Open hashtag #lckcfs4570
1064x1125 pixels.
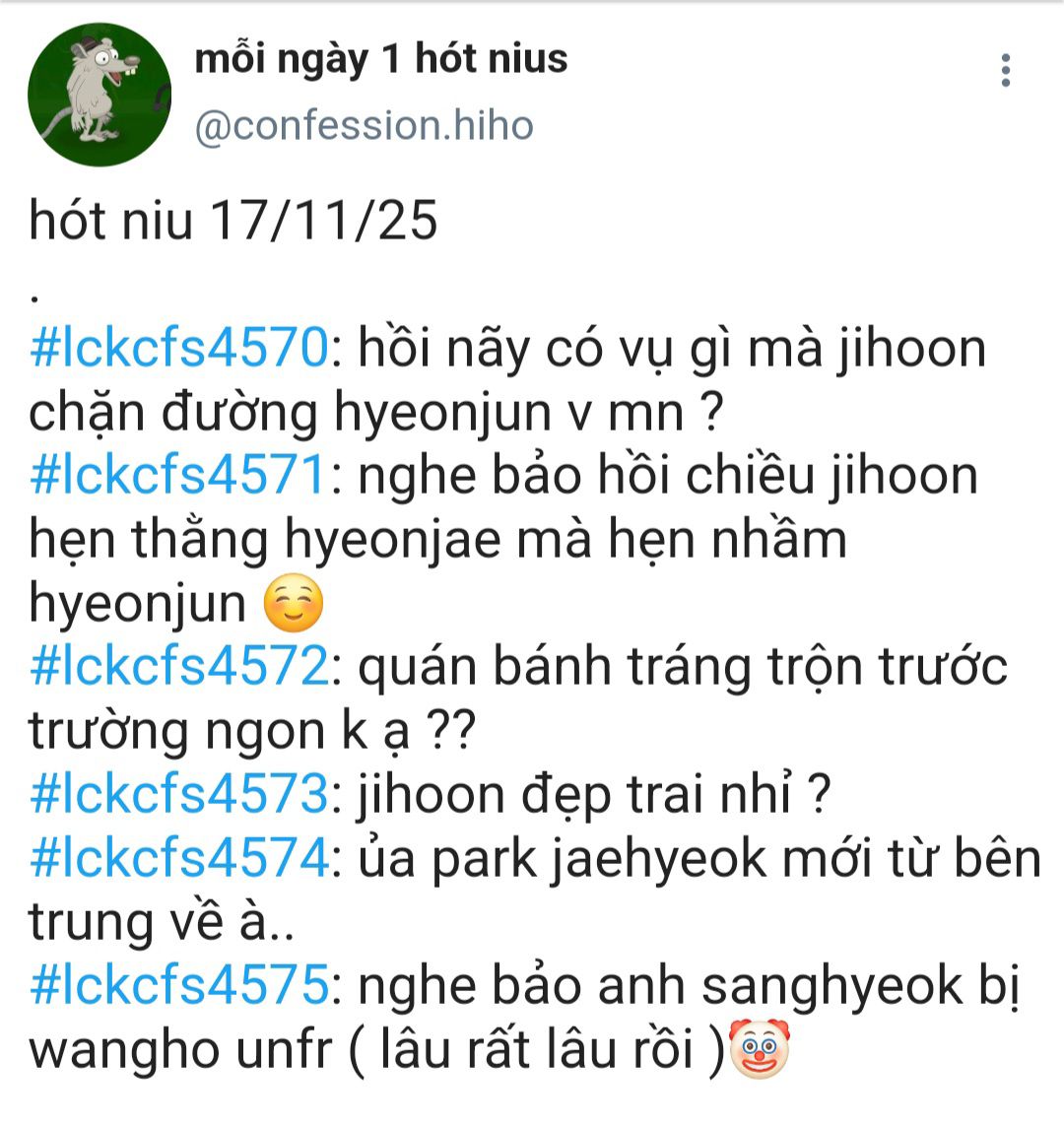[178, 350]
